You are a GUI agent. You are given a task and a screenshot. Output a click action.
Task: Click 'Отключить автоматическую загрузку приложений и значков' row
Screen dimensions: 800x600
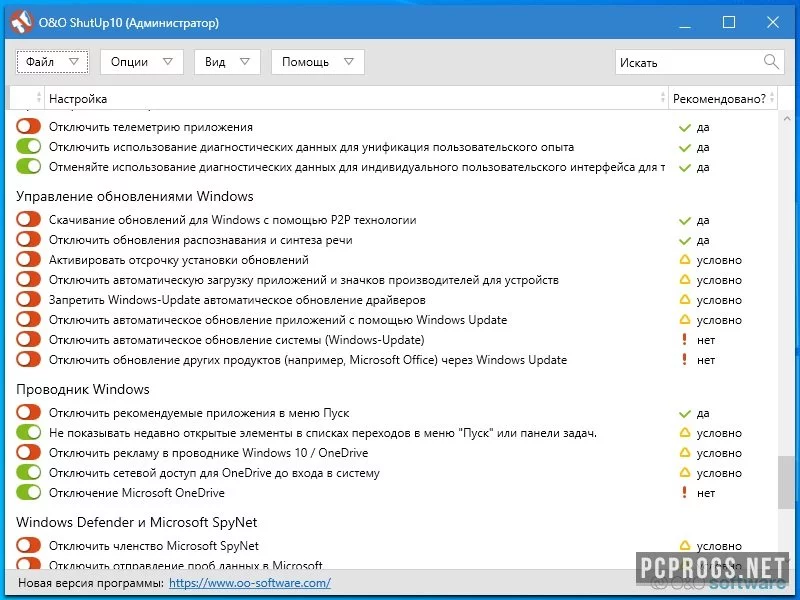[x=304, y=280]
